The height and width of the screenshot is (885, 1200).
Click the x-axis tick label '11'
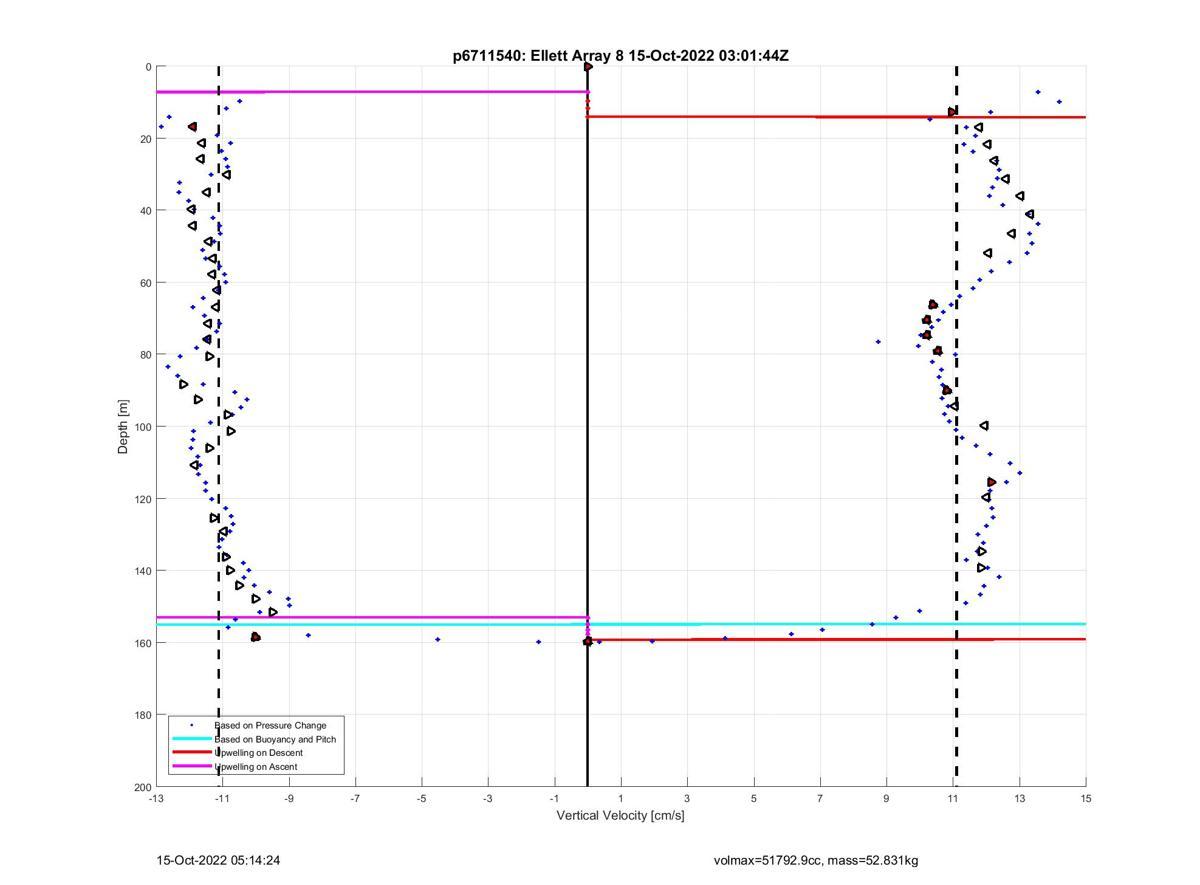tap(953, 798)
